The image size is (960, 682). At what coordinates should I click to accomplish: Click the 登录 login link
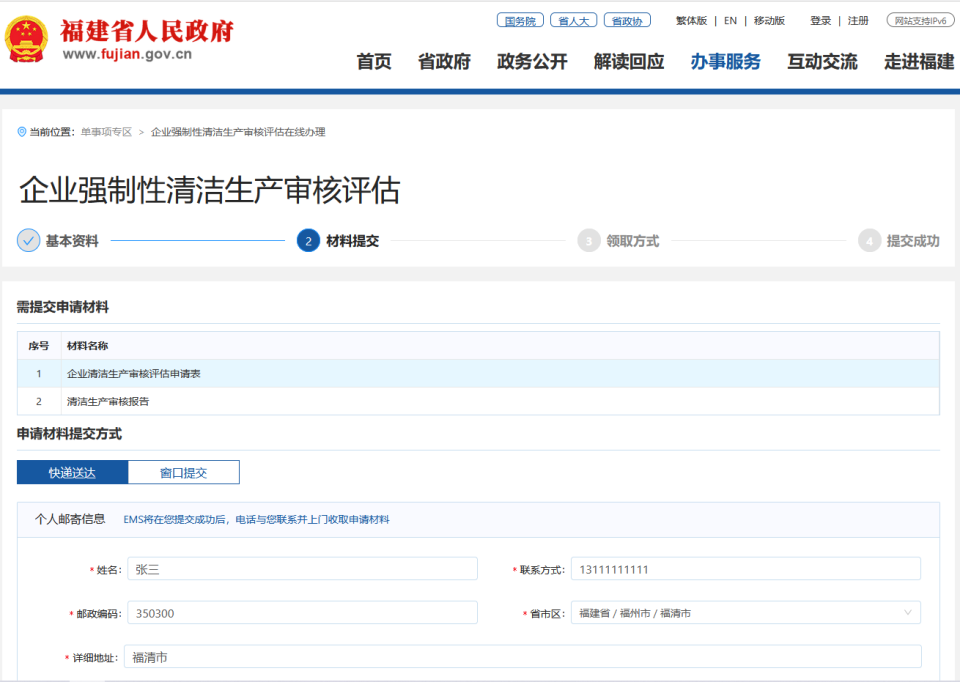pos(820,21)
